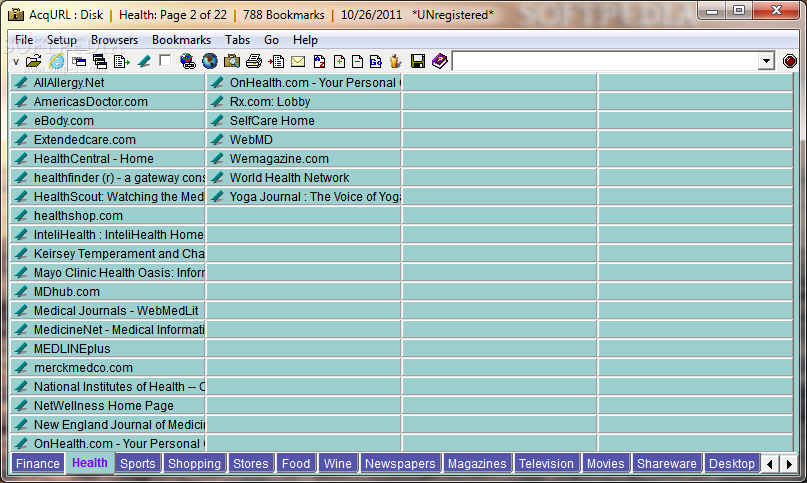807x483 pixels.
Task: Open the AllAllergy.Net bookmark
Action: tap(107, 82)
